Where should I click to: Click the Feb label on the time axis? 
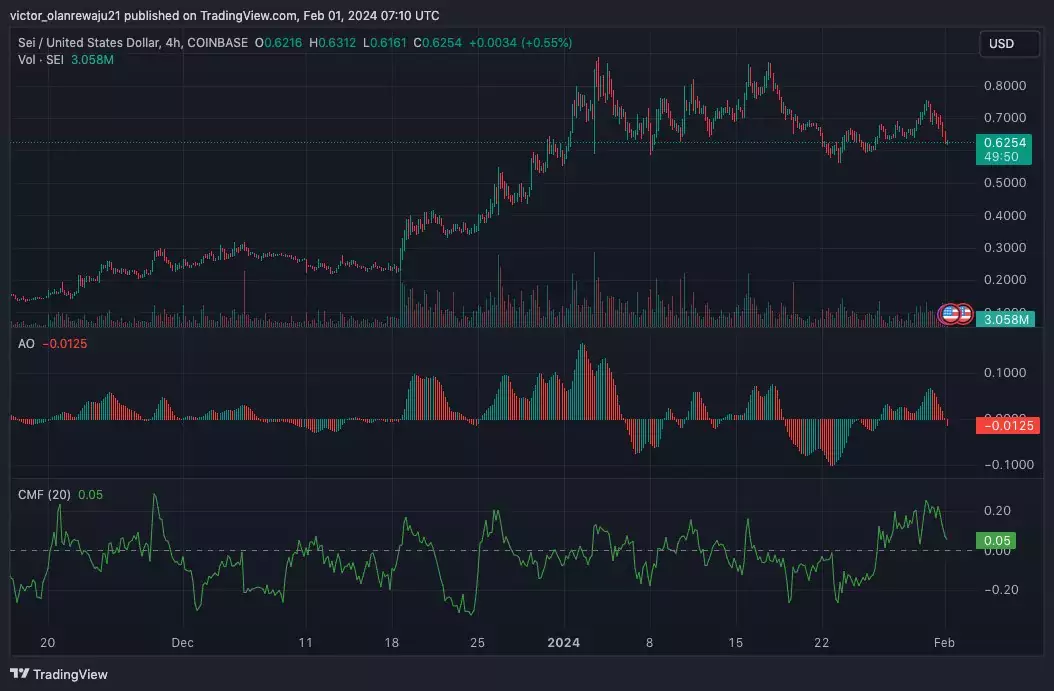coord(944,643)
